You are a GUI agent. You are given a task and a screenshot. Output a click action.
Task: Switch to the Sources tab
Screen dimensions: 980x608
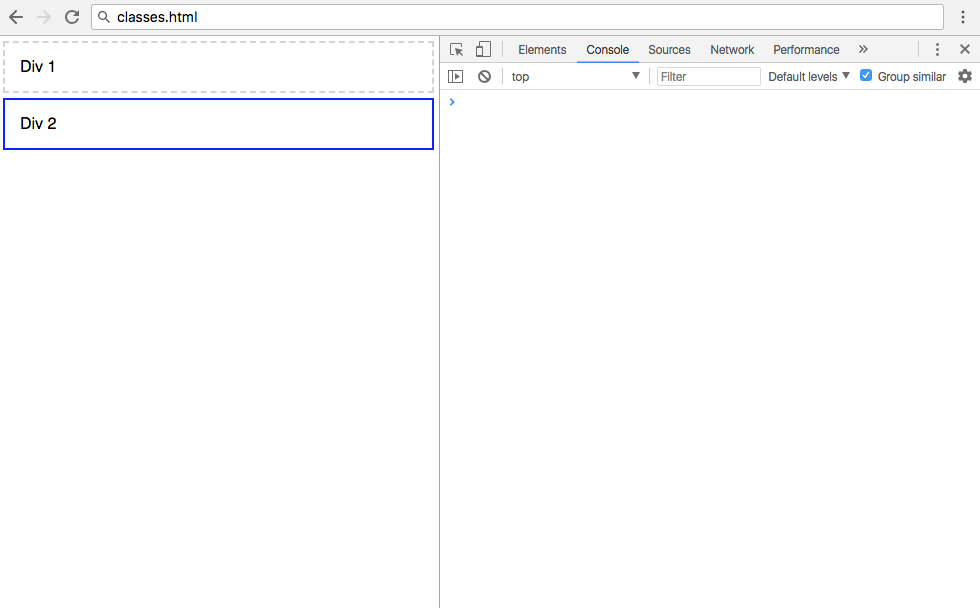(669, 50)
